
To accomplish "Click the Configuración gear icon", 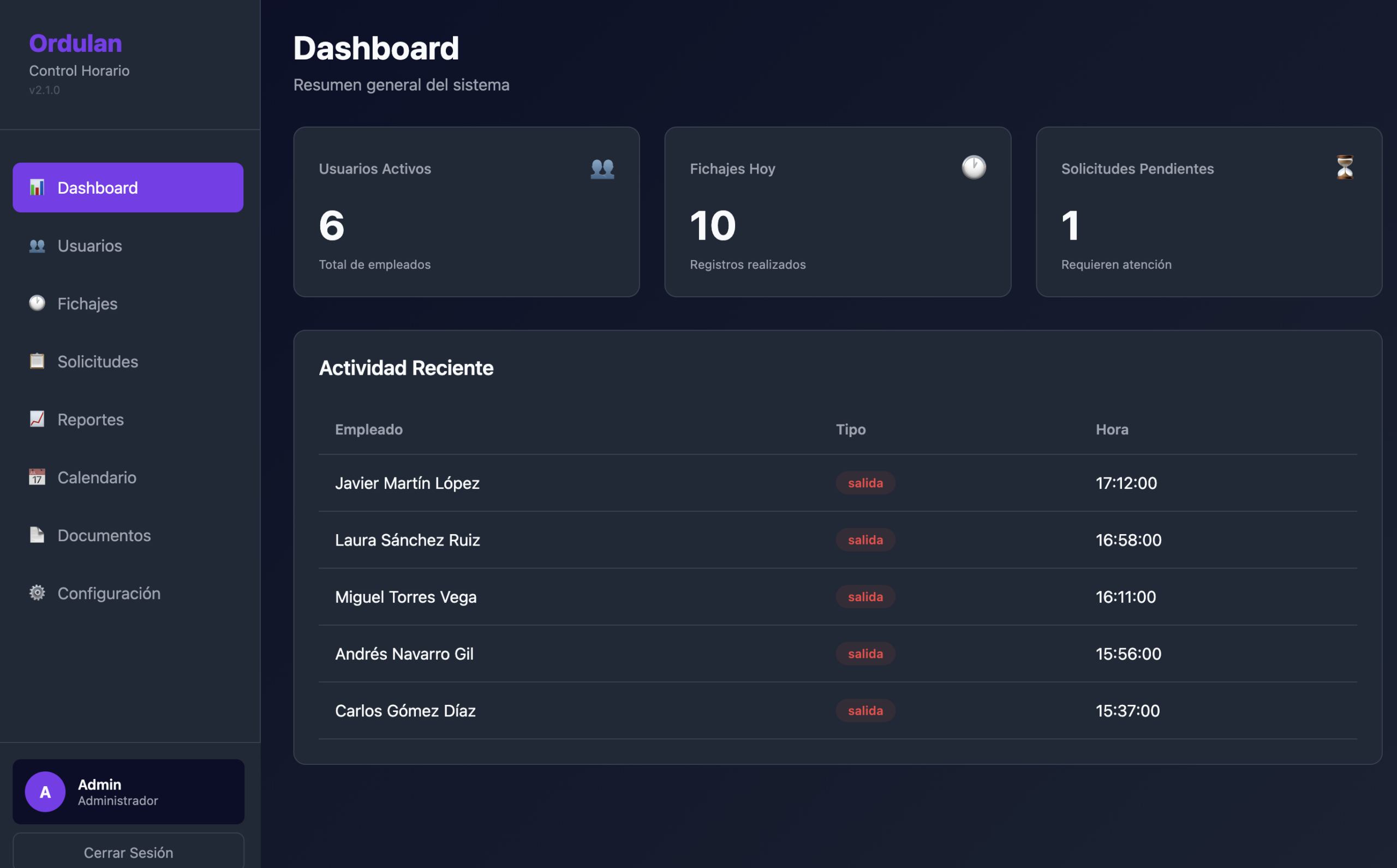I will (x=37, y=593).
